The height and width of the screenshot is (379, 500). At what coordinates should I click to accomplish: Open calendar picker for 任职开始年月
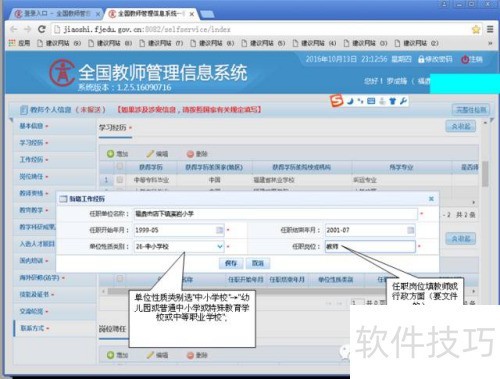220,230
